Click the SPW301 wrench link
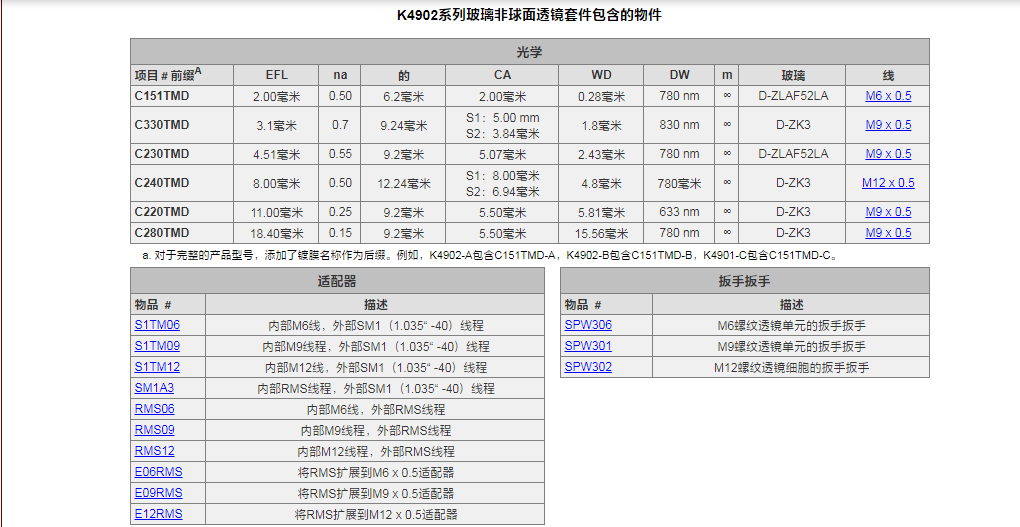 click(588, 346)
